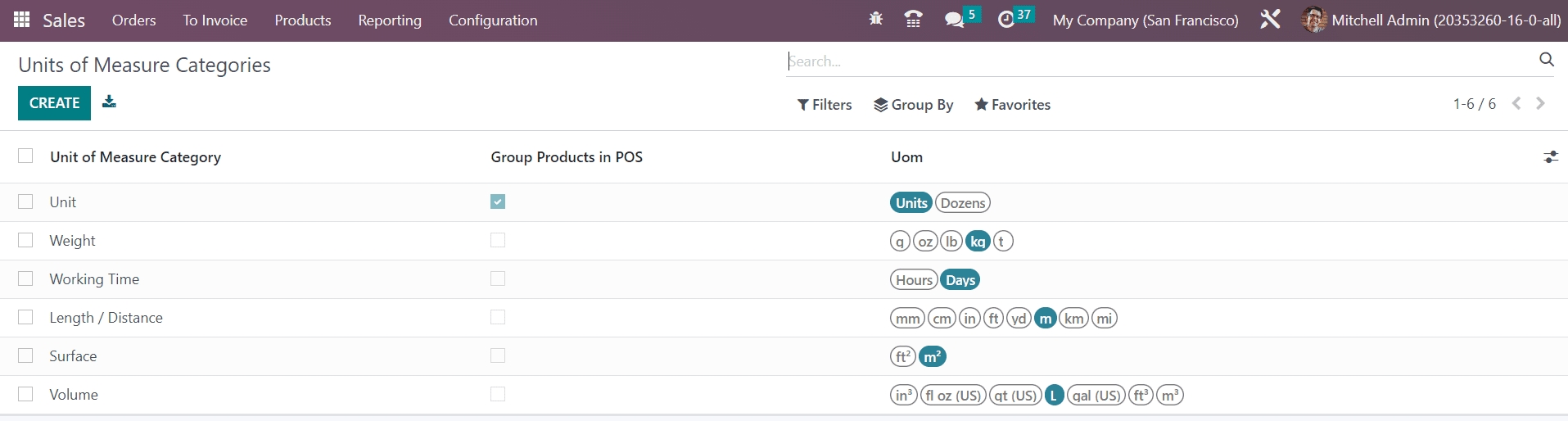Toggle the select-all header checkbox

26,156
